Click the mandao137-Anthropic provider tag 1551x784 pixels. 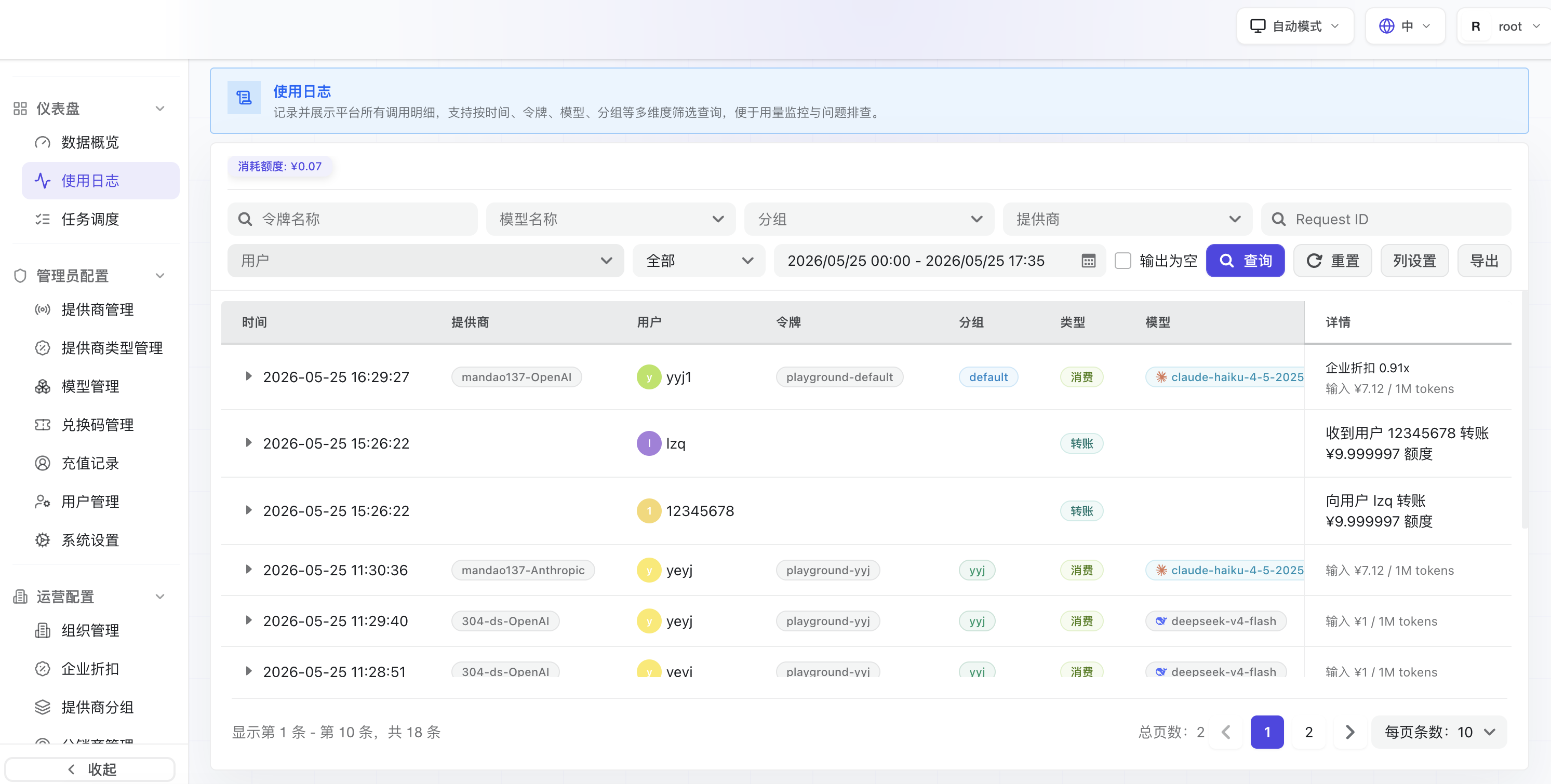coord(523,570)
